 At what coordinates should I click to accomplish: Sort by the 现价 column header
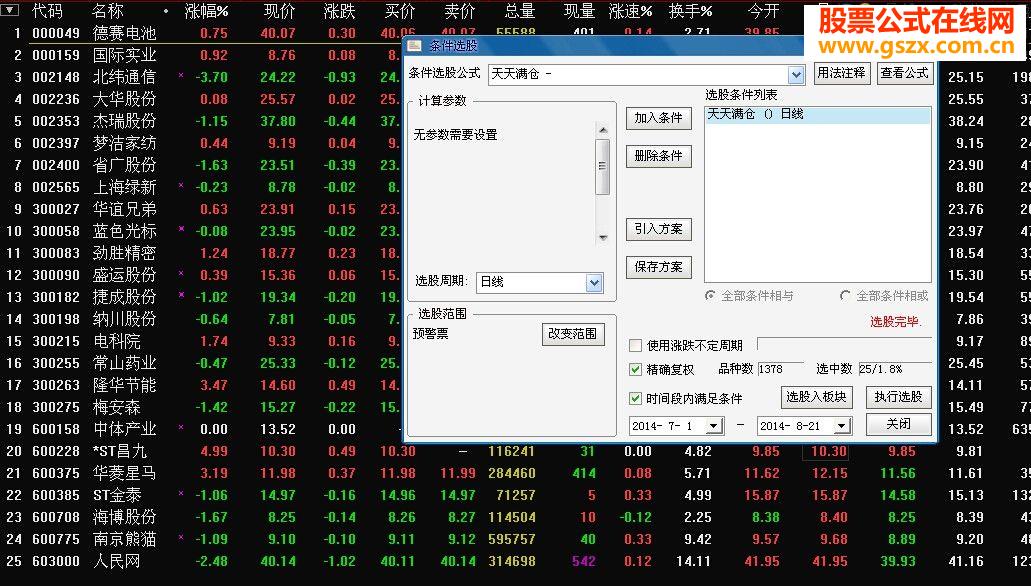point(279,11)
